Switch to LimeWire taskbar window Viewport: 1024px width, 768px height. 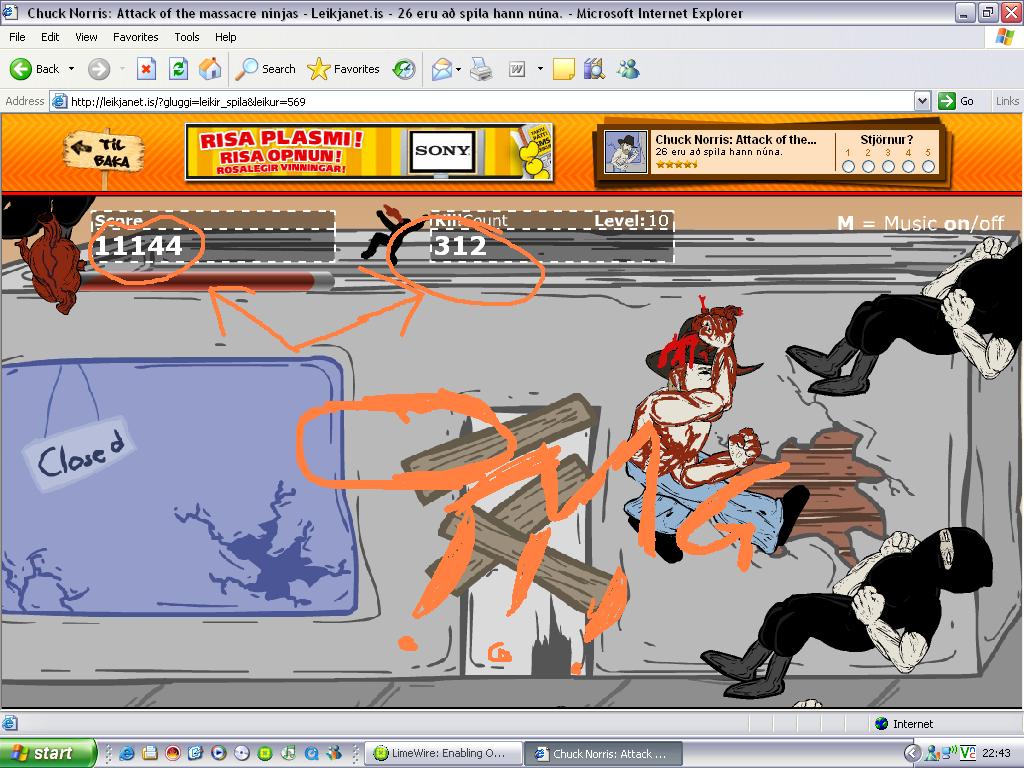point(444,753)
